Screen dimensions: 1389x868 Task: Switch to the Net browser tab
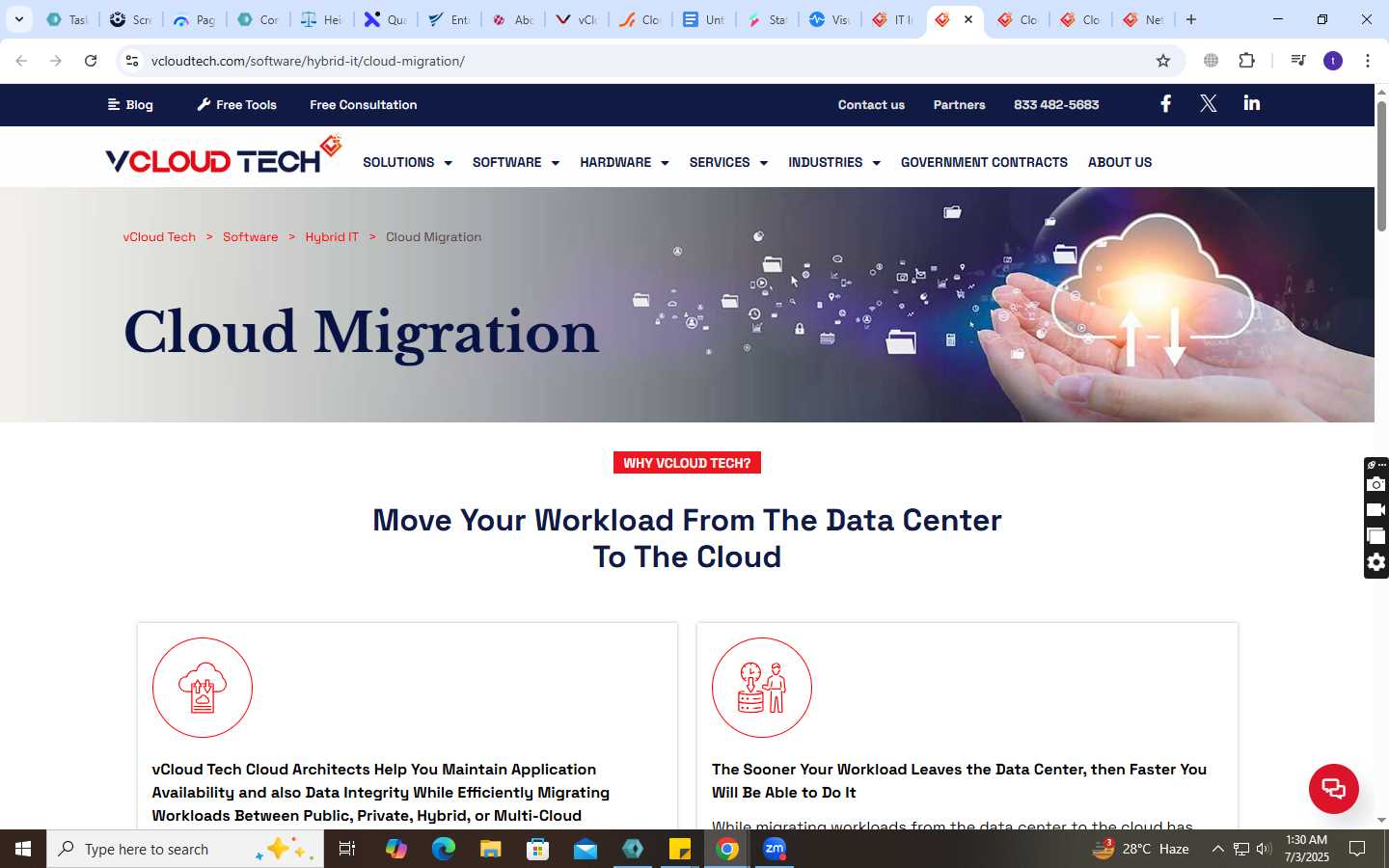tap(1143, 19)
